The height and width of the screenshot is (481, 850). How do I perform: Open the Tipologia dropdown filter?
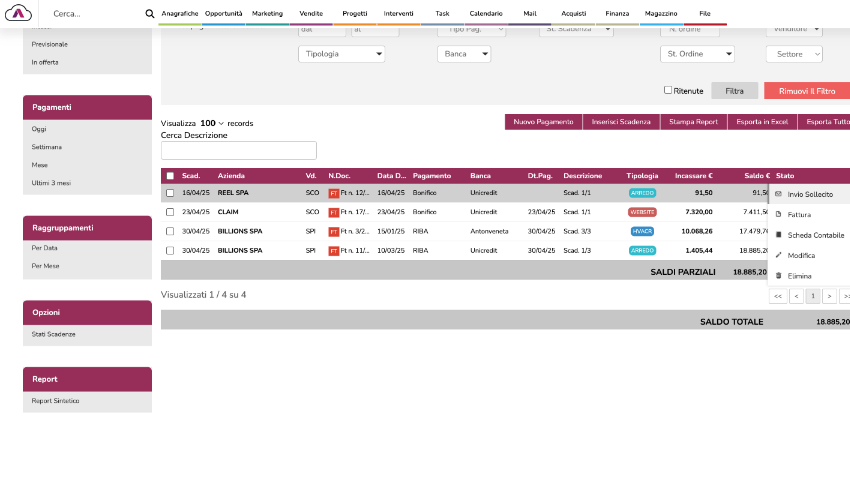pyautogui.click(x=341, y=54)
